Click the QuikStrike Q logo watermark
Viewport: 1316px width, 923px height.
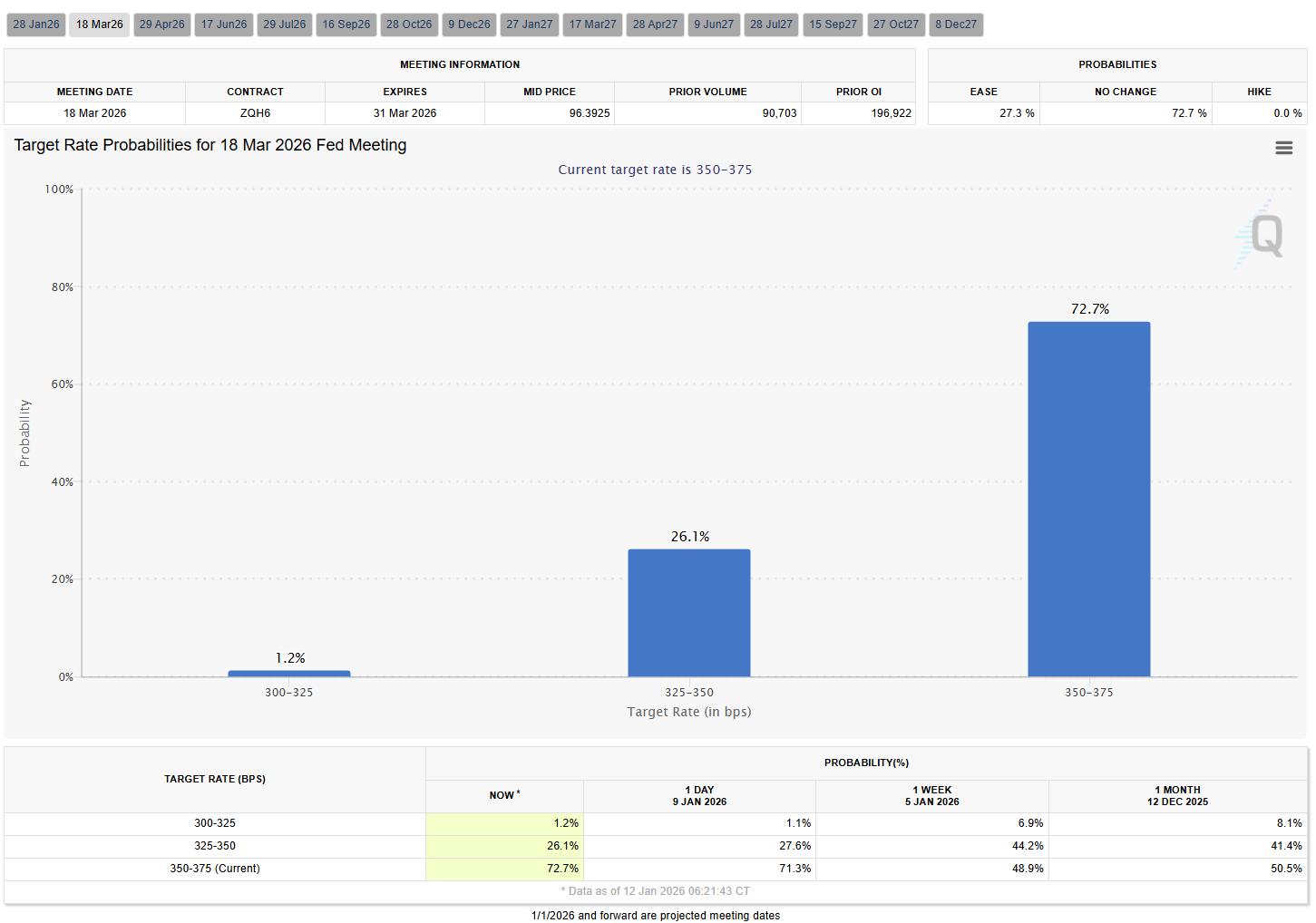coord(1261,235)
